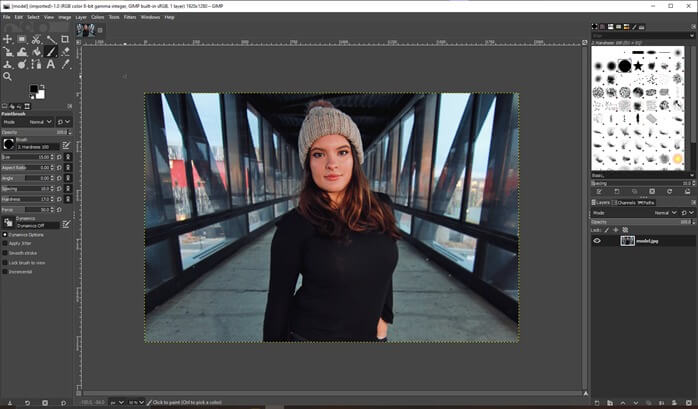The height and width of the screenshot is (409, 698).
Task: Lower the layer one step
Action: click(x=636, y=403)
